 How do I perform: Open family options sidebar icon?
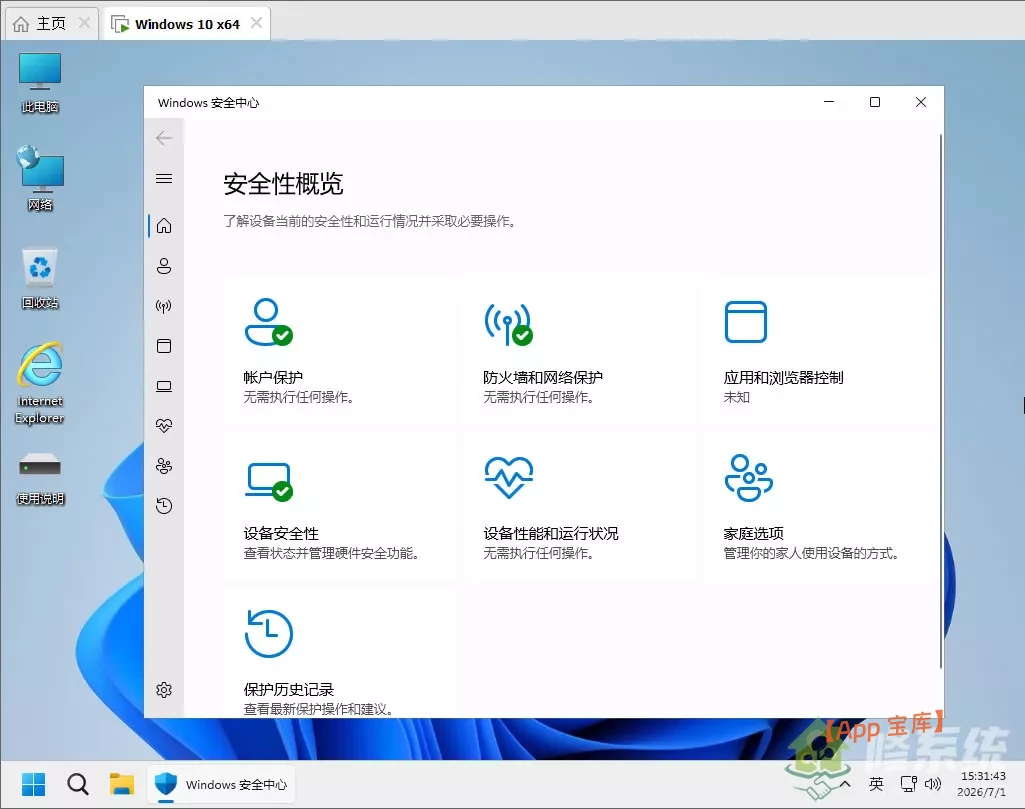pyautogui.click(x=164, y=466)
